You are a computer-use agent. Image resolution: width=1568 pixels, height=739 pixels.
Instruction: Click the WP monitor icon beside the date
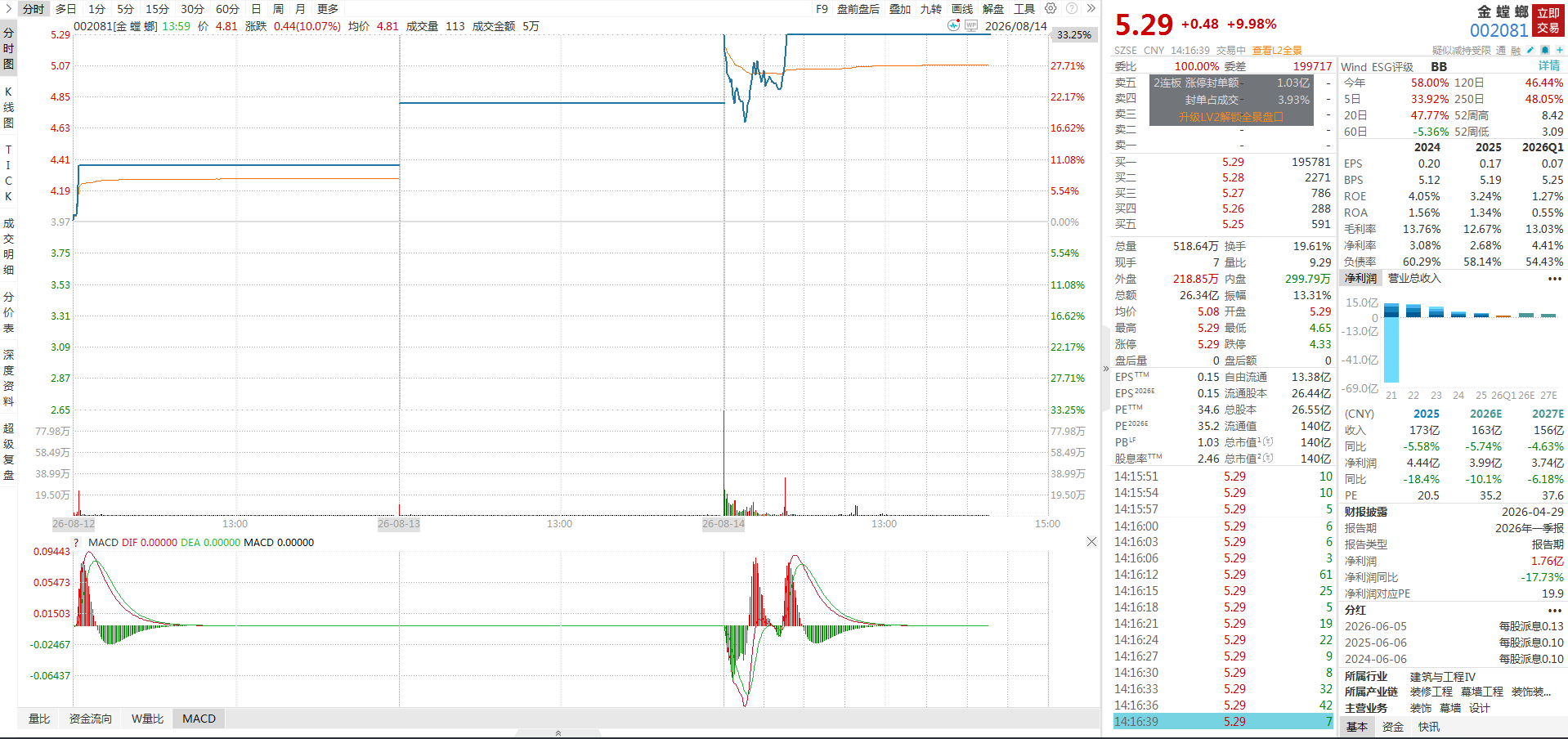pos(971,25)
